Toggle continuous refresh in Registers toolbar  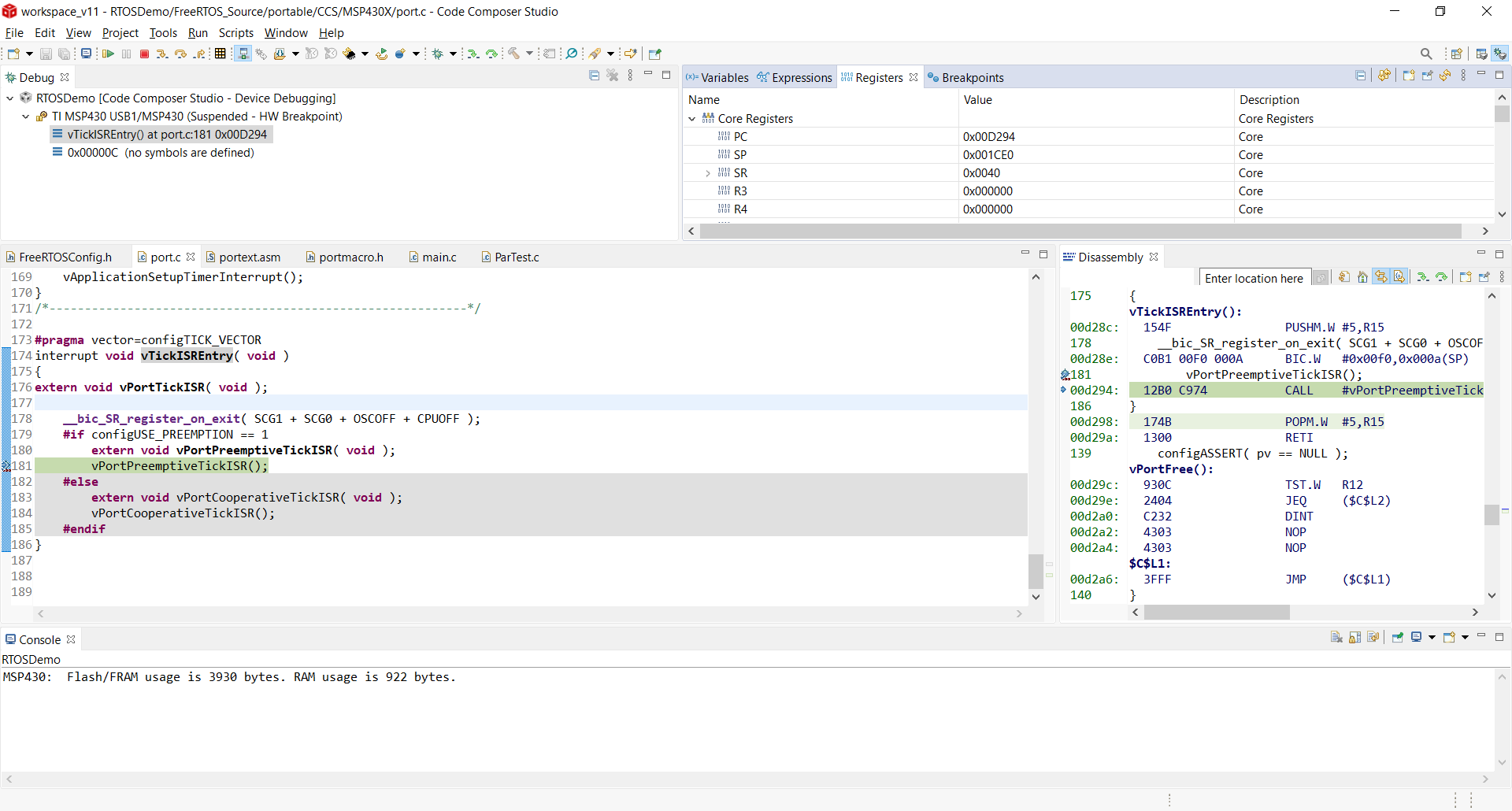pos(1384,76)
